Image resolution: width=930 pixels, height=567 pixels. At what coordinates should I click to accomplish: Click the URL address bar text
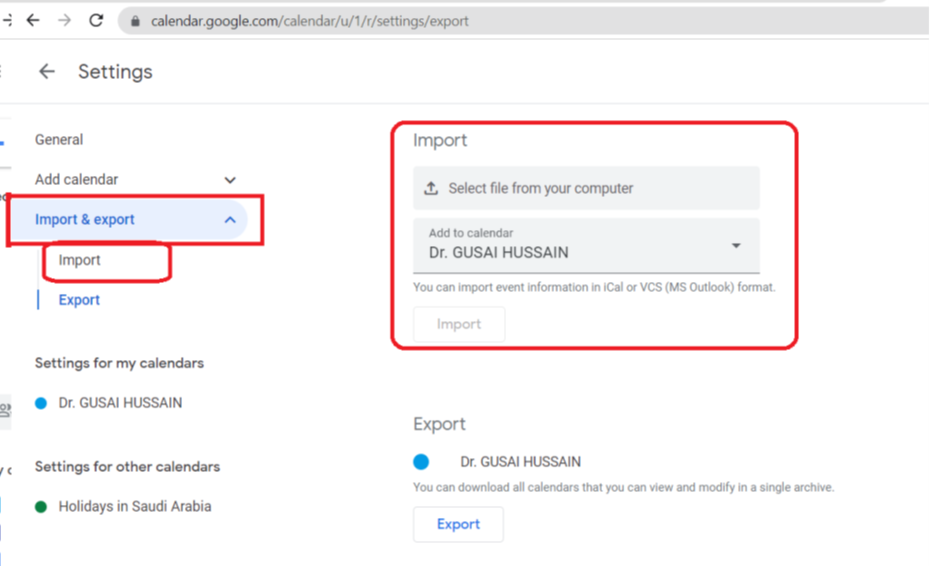(x=310, y=21)
